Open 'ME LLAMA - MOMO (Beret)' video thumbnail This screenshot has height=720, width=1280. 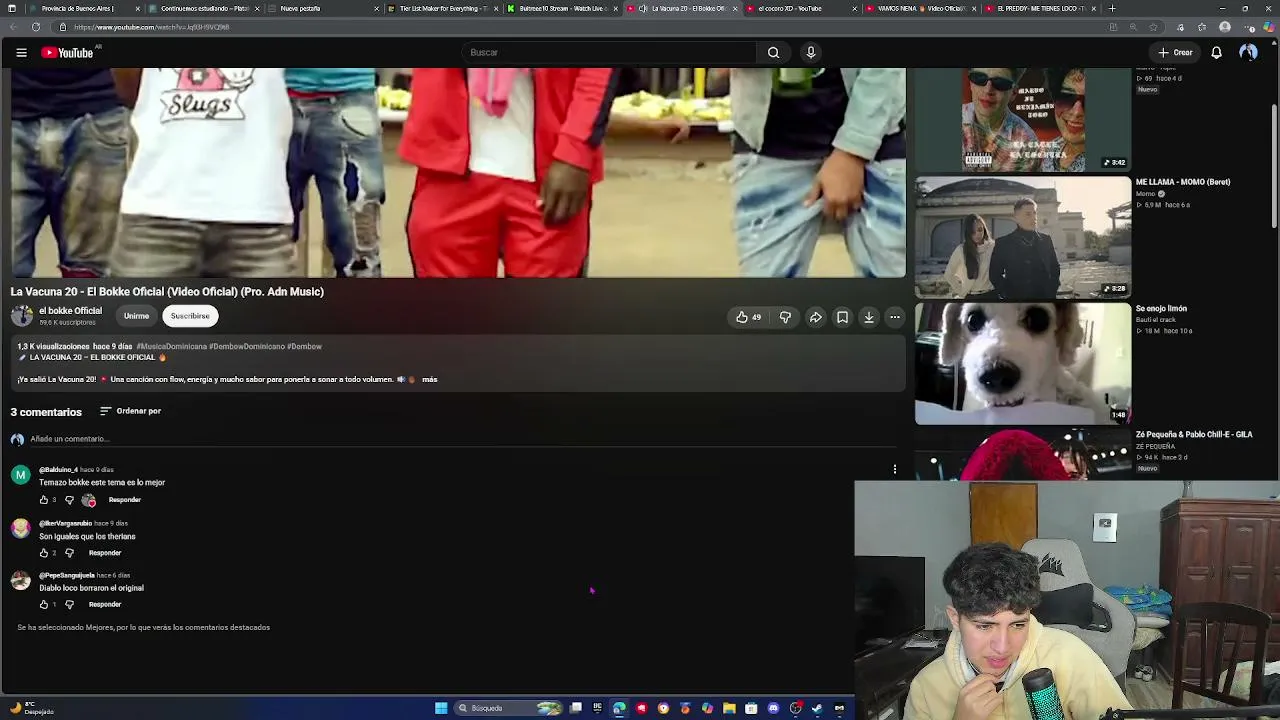(x=1023, y=237)
